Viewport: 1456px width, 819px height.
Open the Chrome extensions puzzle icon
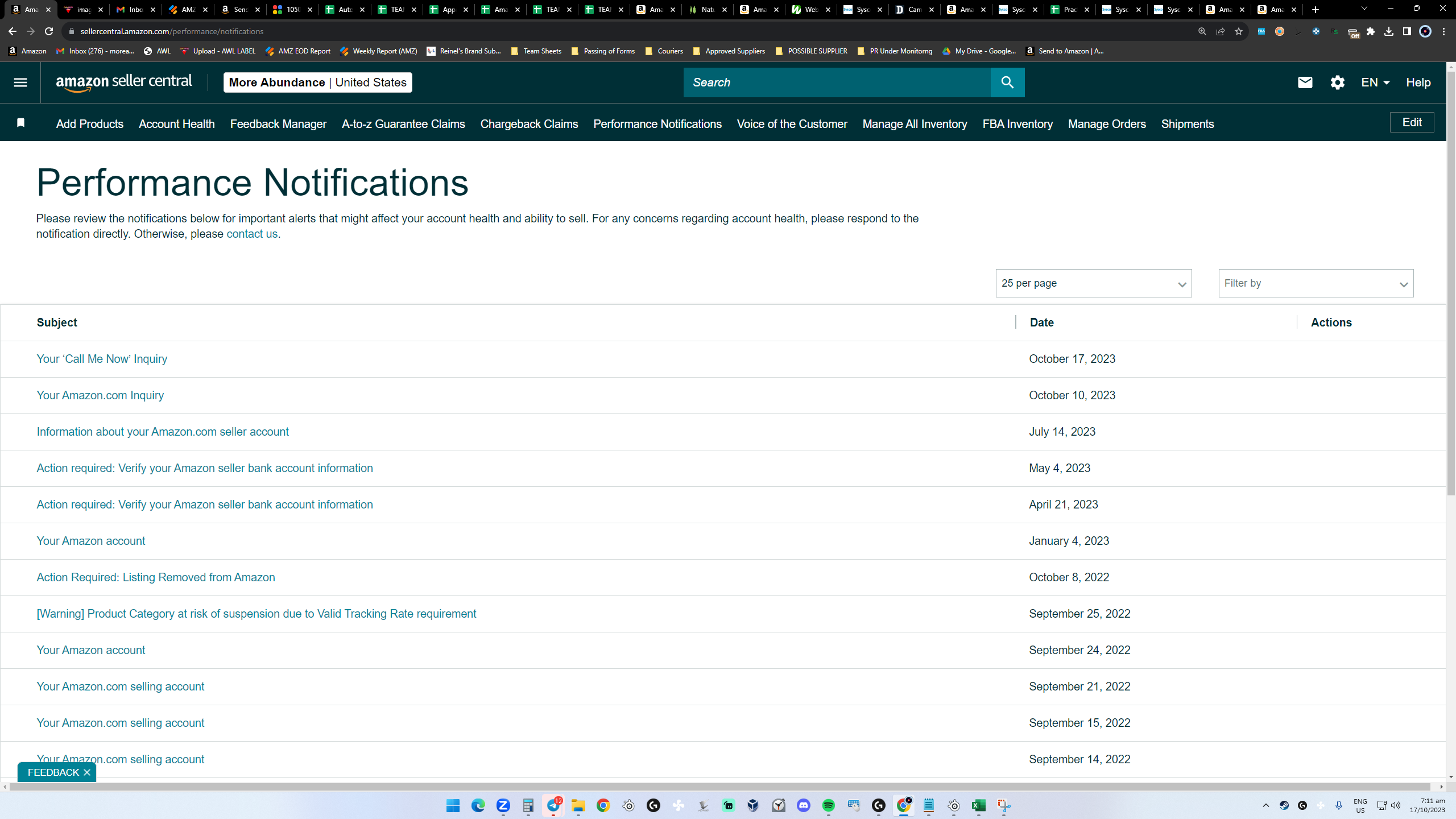click(1371, 31)
